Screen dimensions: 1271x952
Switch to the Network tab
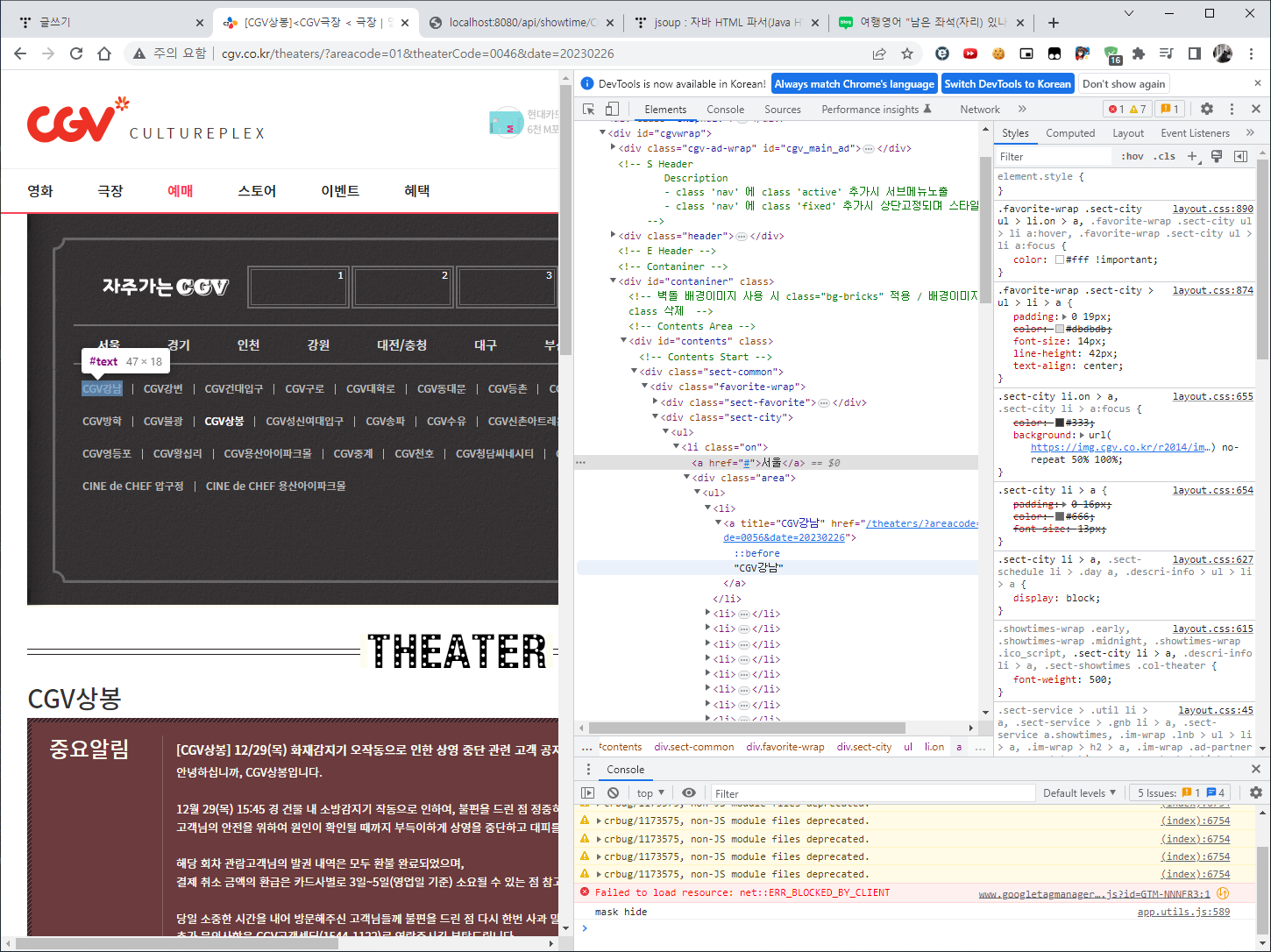[980, 110]
